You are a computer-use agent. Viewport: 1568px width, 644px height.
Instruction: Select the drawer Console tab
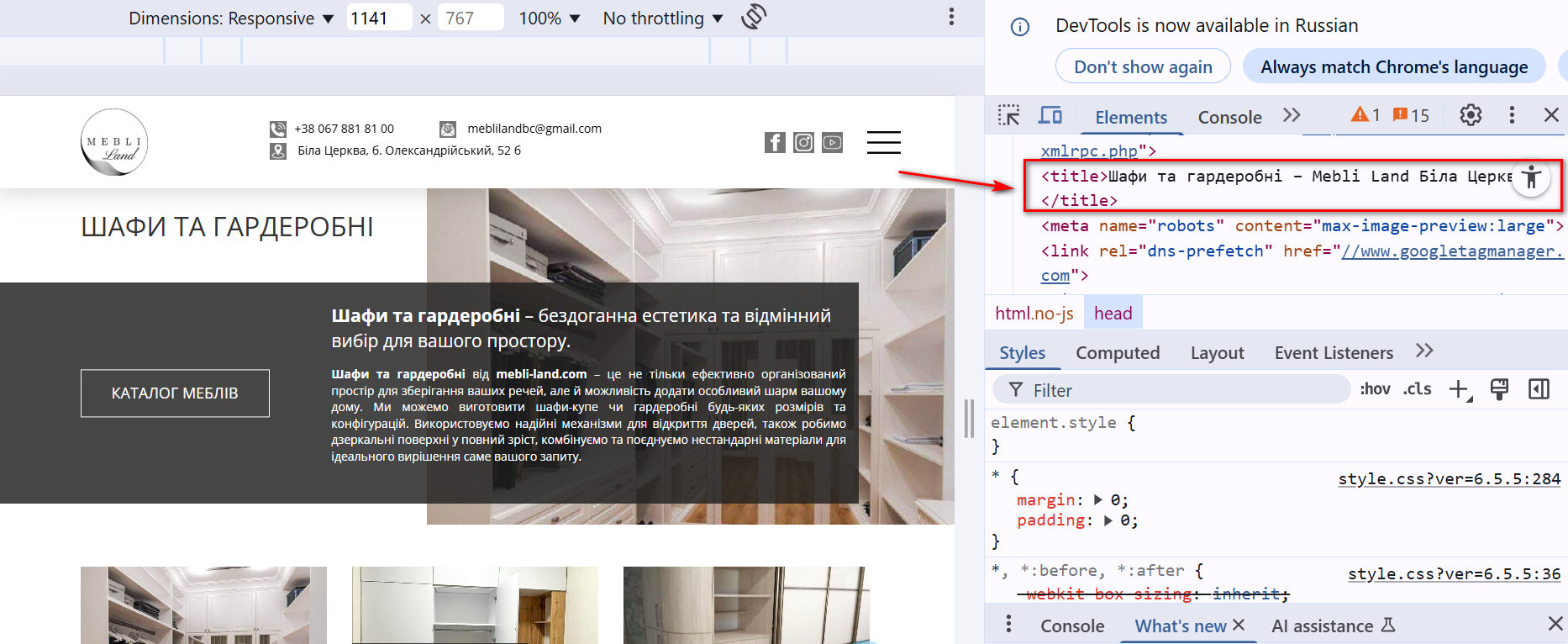point(1072,626)
